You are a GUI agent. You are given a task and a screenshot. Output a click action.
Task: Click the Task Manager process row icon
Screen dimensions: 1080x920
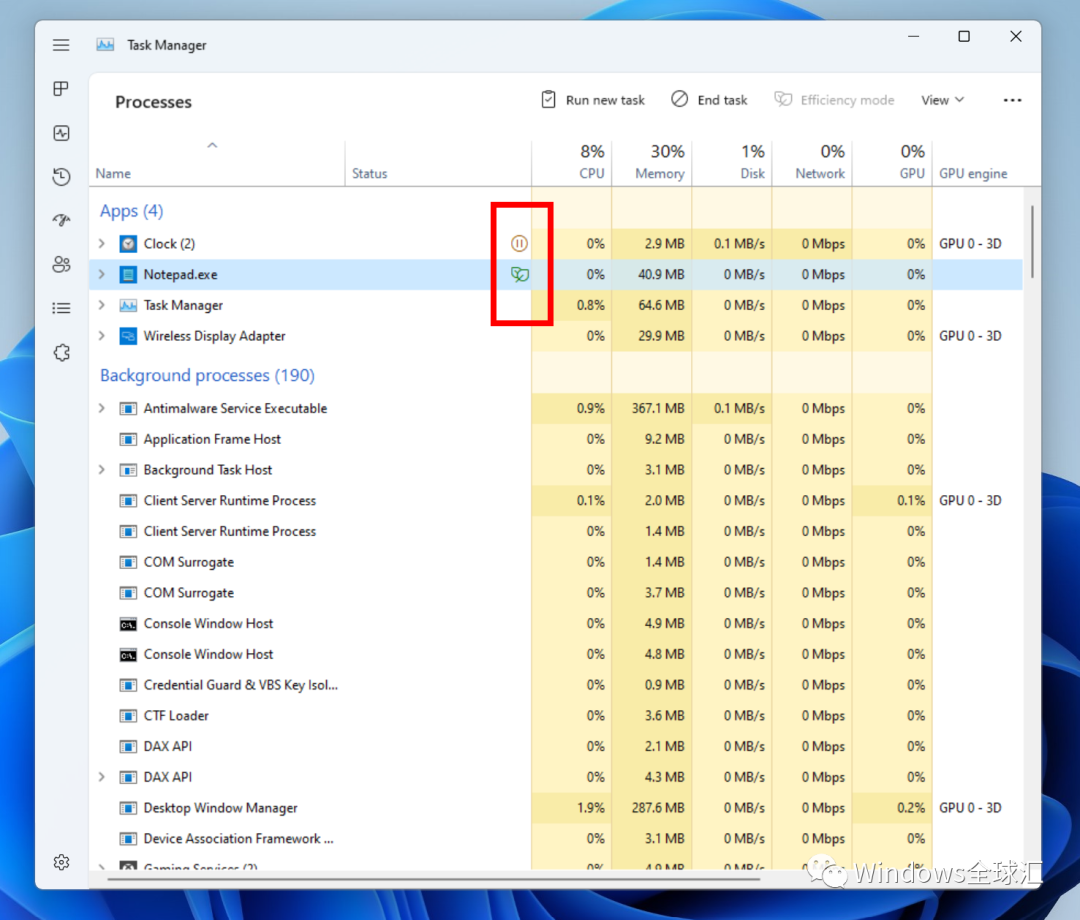tap(128, 305)
